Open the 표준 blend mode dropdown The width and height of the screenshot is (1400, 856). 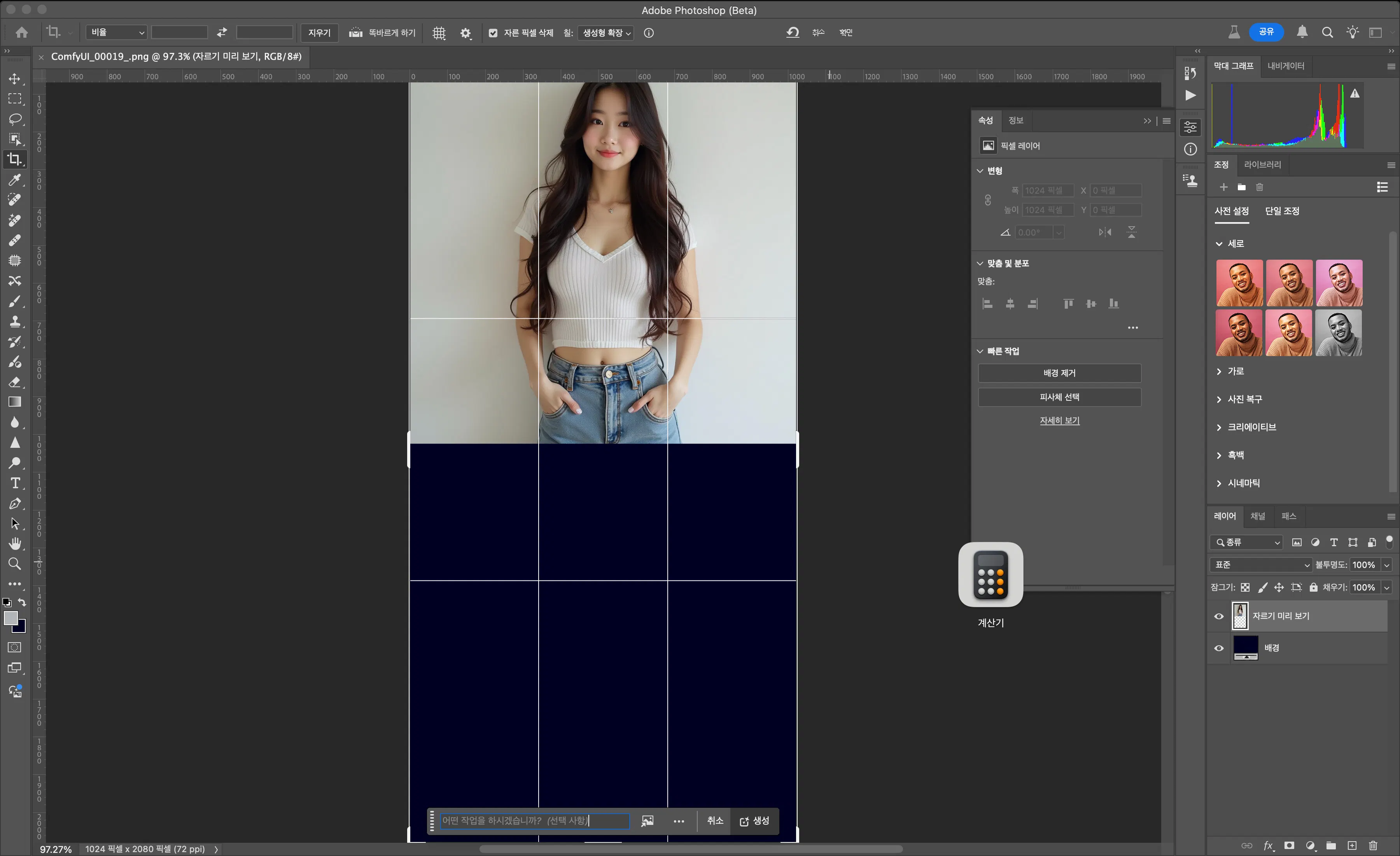click(x=1260, y=564)
